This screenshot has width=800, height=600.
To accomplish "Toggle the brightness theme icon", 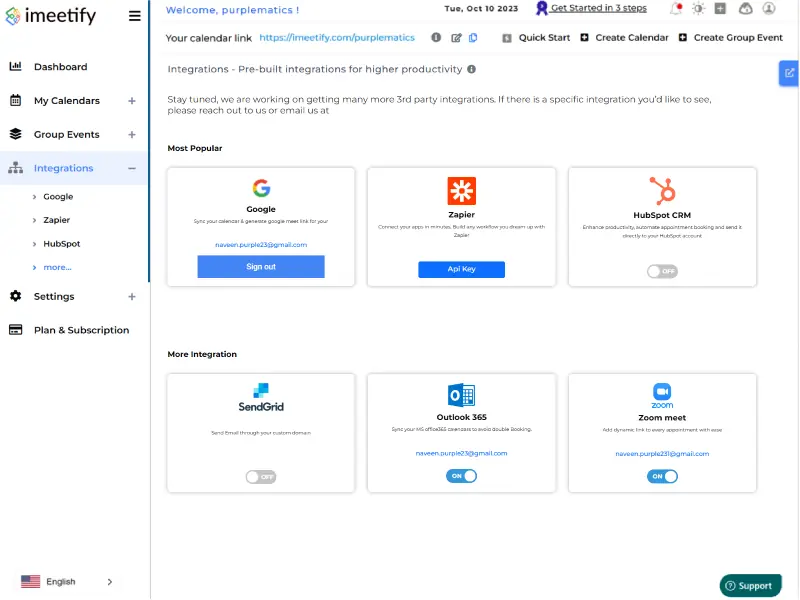I will pos(698,9).
